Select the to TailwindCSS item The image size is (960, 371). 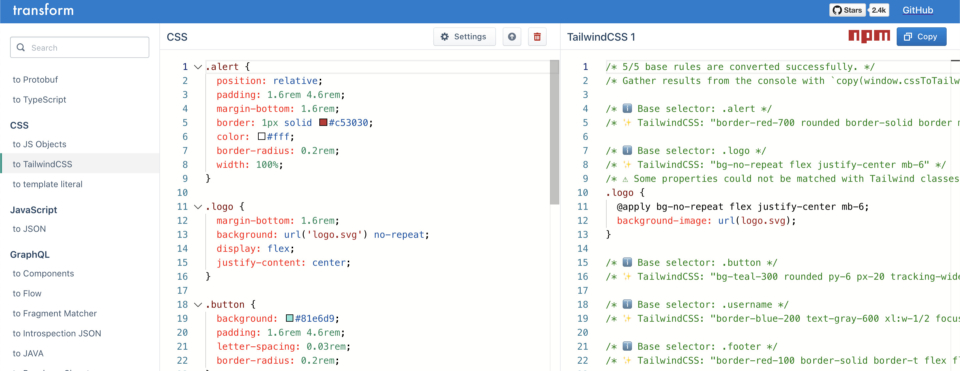point(80,163)
